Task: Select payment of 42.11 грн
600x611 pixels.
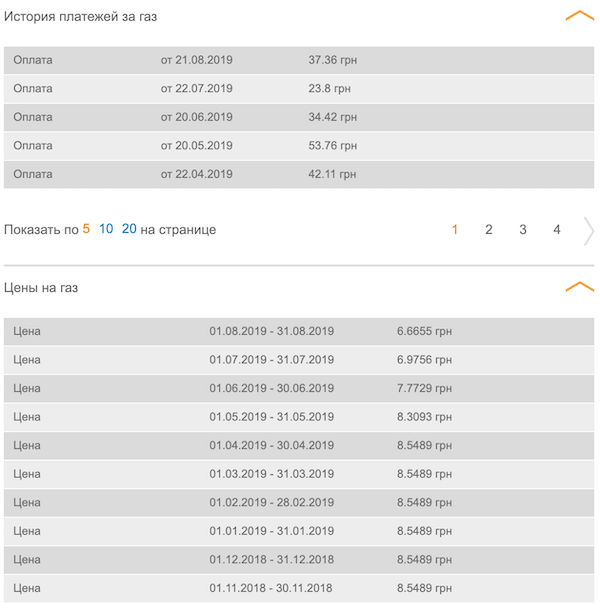Action: pos(299,174)
